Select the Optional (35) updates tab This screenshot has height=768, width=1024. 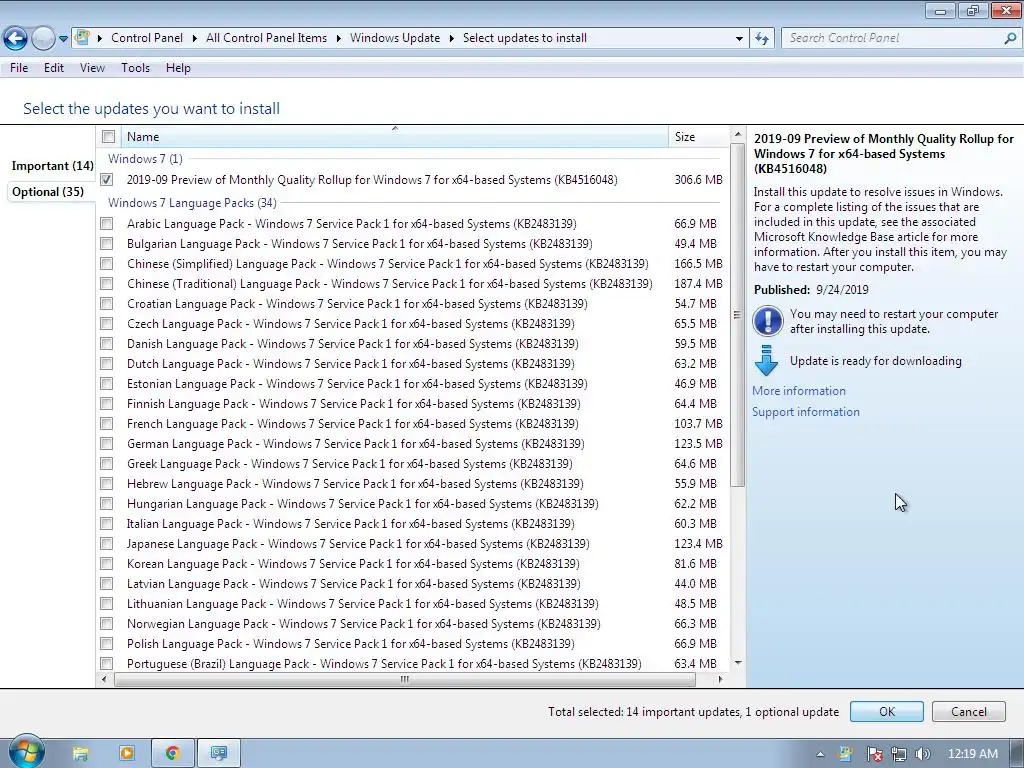[48, 192]
